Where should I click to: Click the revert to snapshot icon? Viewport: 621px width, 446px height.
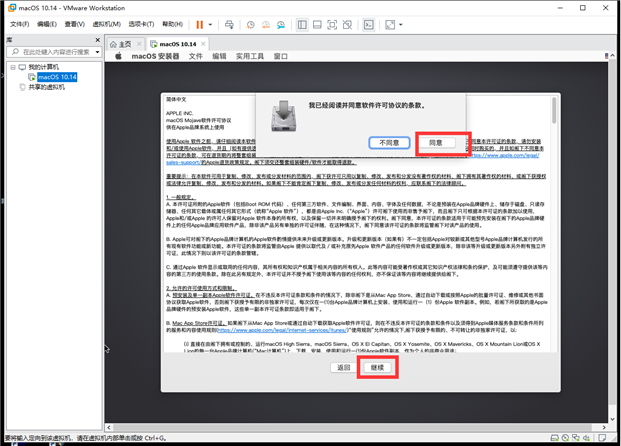coord(266,25)
